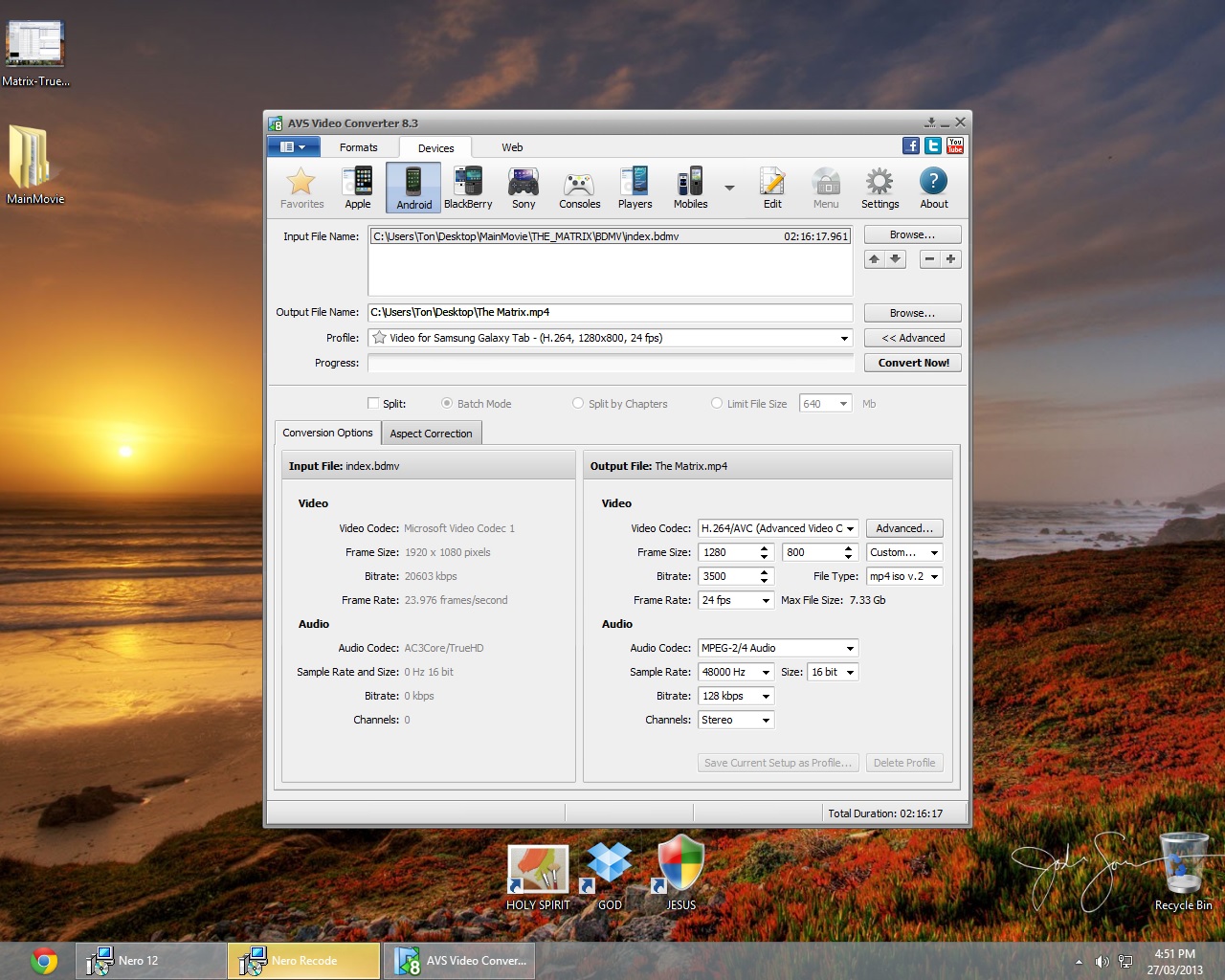Select the Batch Mode radio button
This screenshot has width=1225, height=980.
(447, 404)
